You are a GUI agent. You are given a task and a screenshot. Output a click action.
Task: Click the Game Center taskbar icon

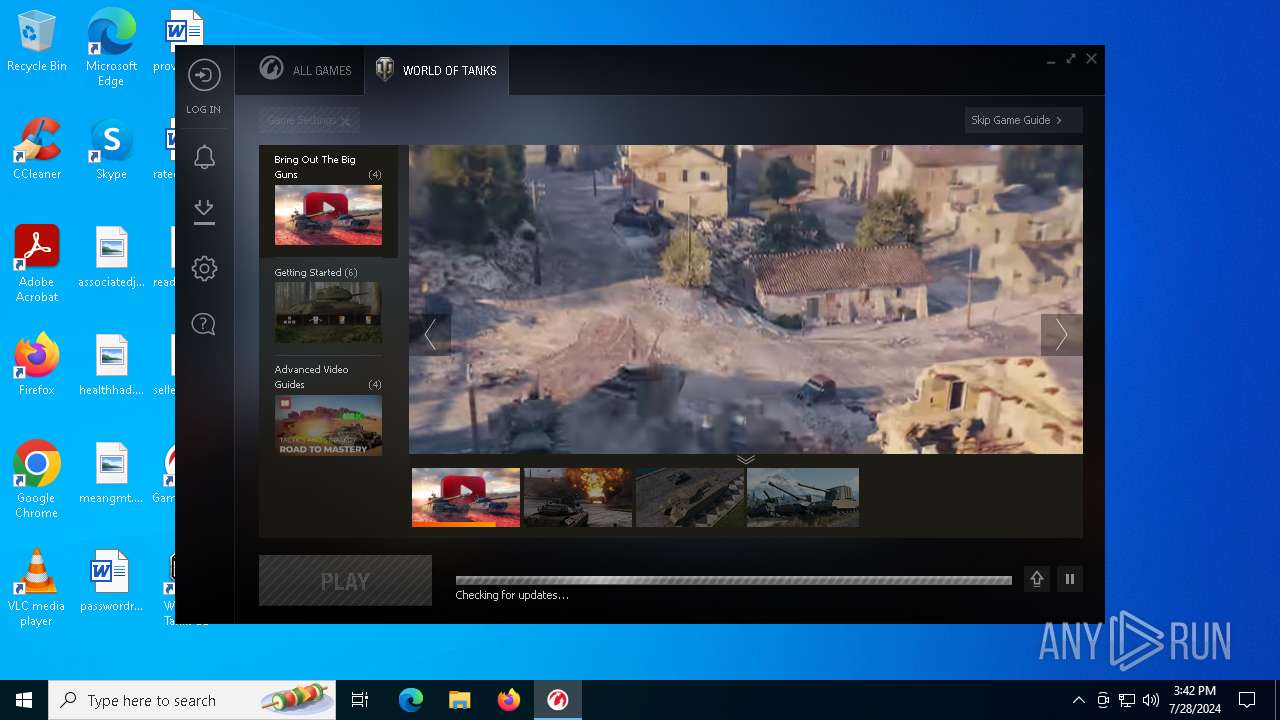coord(558,700)
